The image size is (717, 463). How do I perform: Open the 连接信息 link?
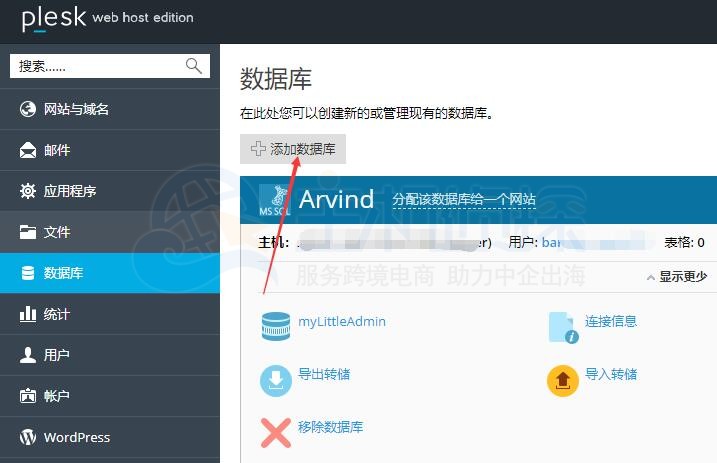click(x=611, y=321)
